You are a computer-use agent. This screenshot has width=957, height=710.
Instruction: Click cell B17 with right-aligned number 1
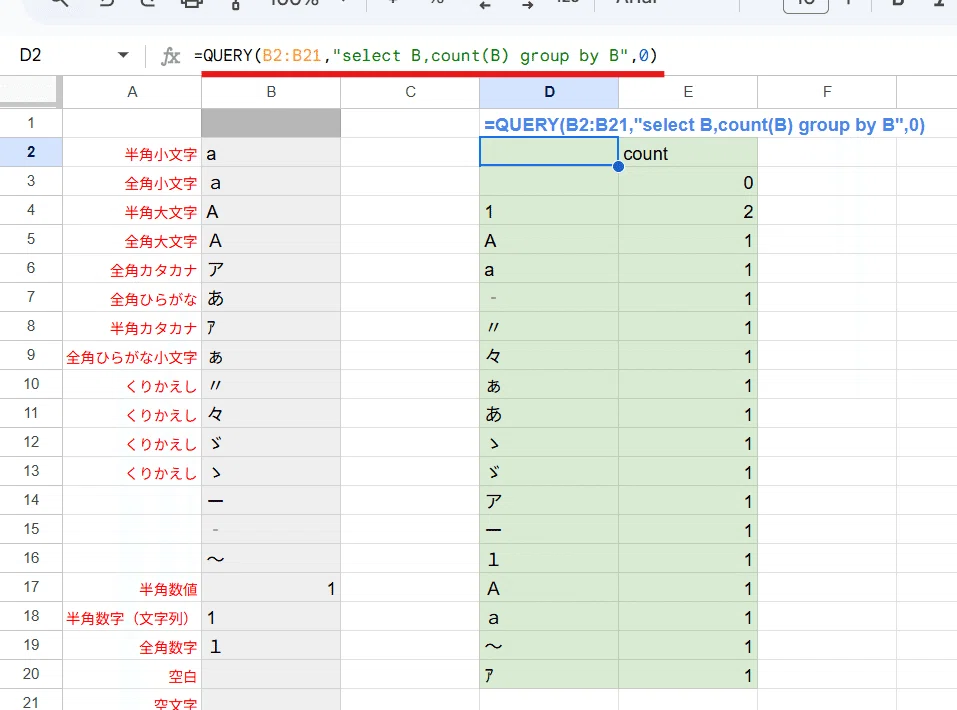point(271,587)
